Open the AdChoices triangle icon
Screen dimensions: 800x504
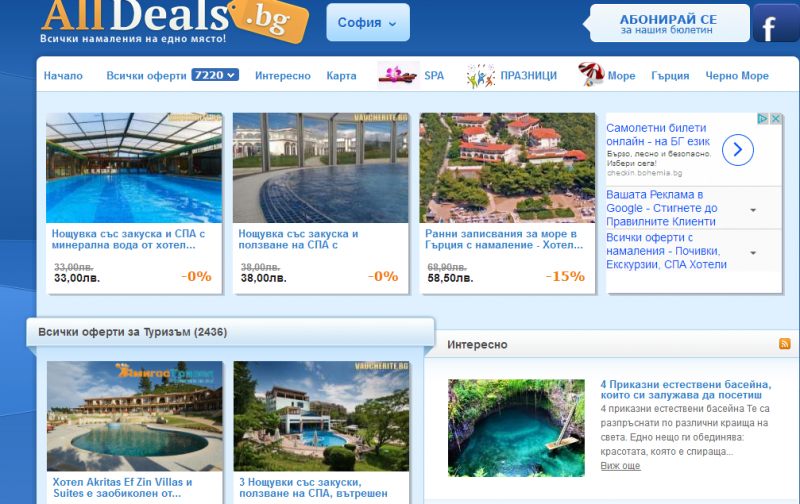pyautogui.click(x=762, y=118)
